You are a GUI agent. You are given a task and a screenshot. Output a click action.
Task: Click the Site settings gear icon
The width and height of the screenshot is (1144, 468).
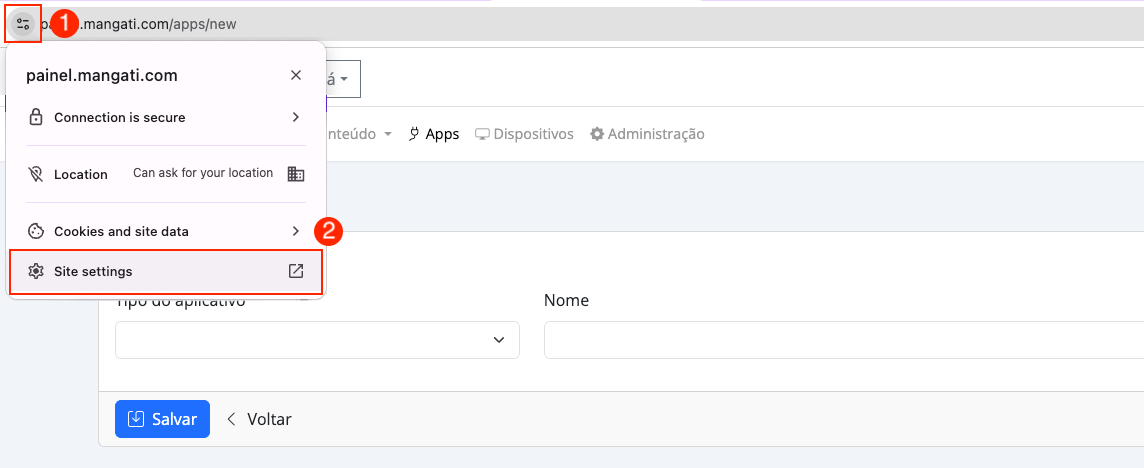pyautogui.click(x=36, y=271)
